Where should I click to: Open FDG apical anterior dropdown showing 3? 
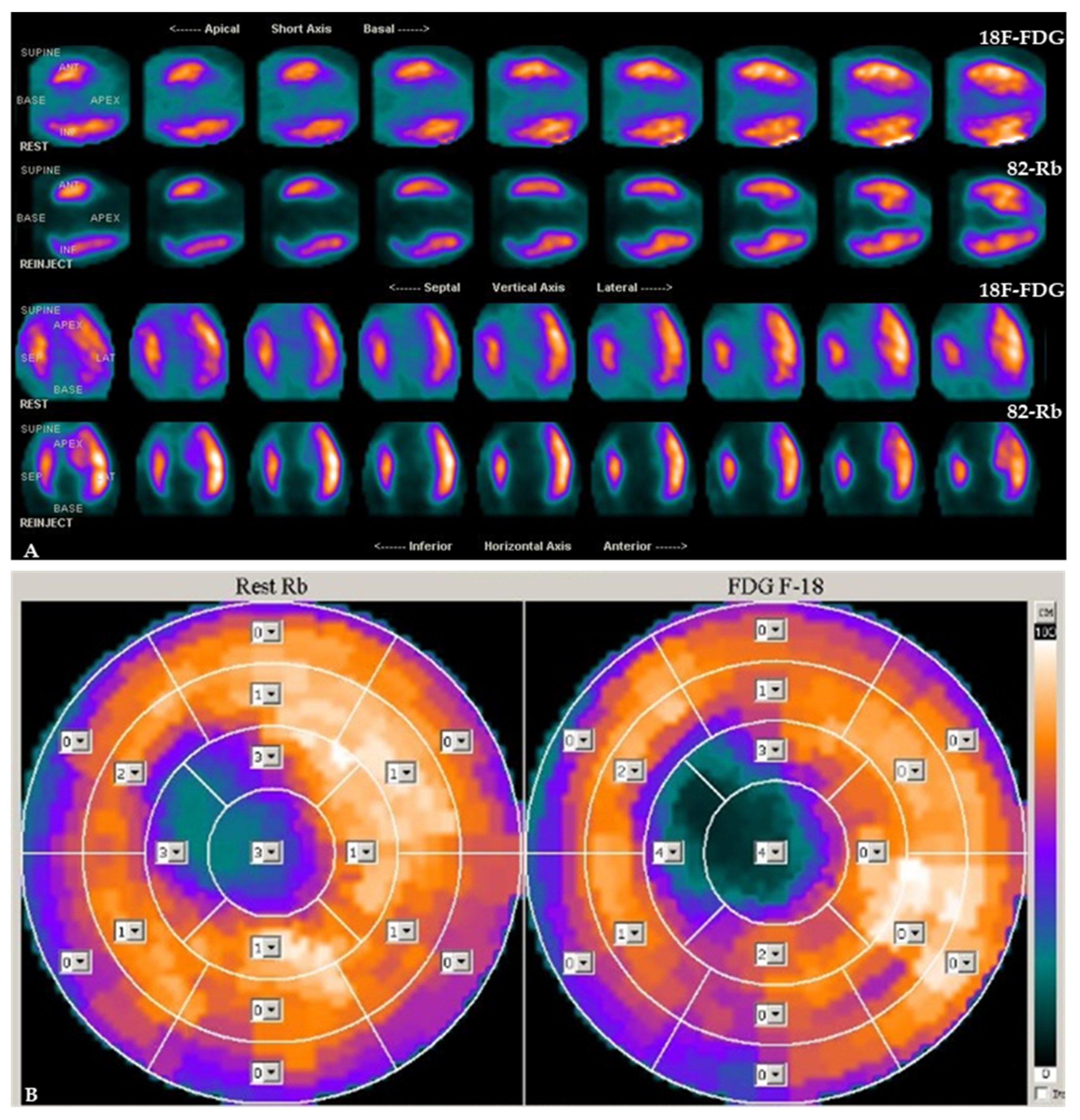click(776, 750)
